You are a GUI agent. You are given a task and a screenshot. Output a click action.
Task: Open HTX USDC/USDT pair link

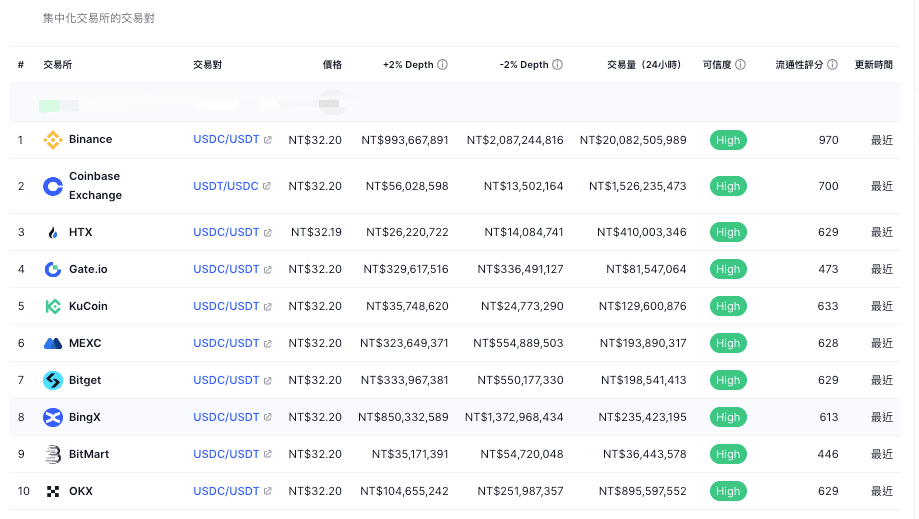coord(226,232)
